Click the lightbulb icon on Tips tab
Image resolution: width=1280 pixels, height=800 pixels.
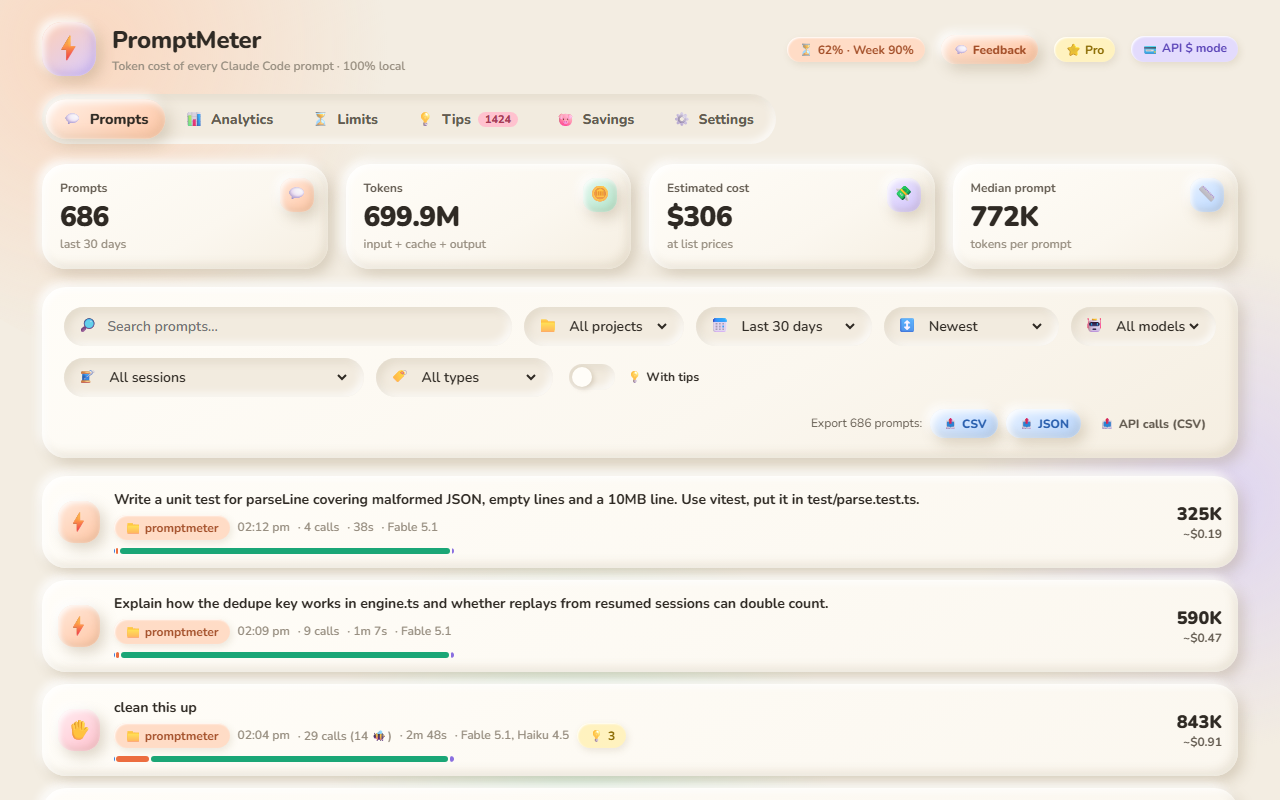click(x=425, y=119)
